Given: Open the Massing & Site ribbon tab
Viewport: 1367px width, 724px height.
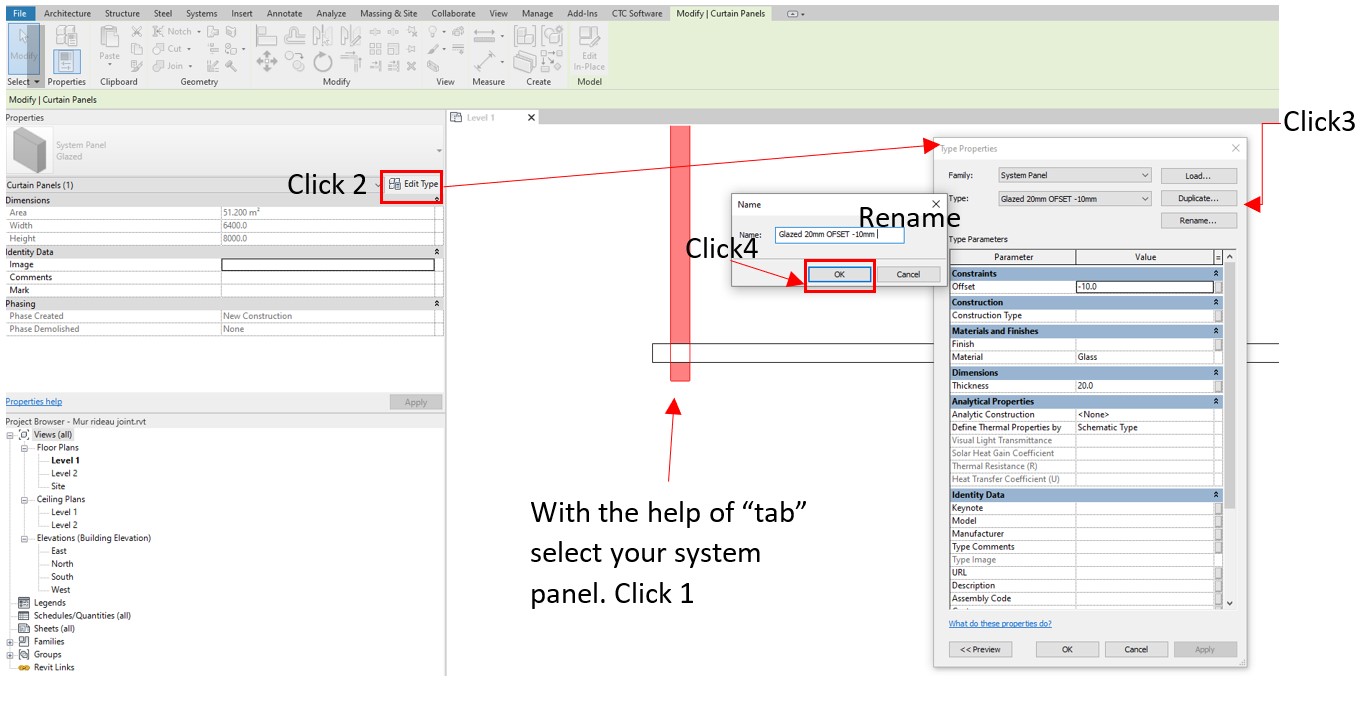Looking at the screenshot, I should [388, 14].
